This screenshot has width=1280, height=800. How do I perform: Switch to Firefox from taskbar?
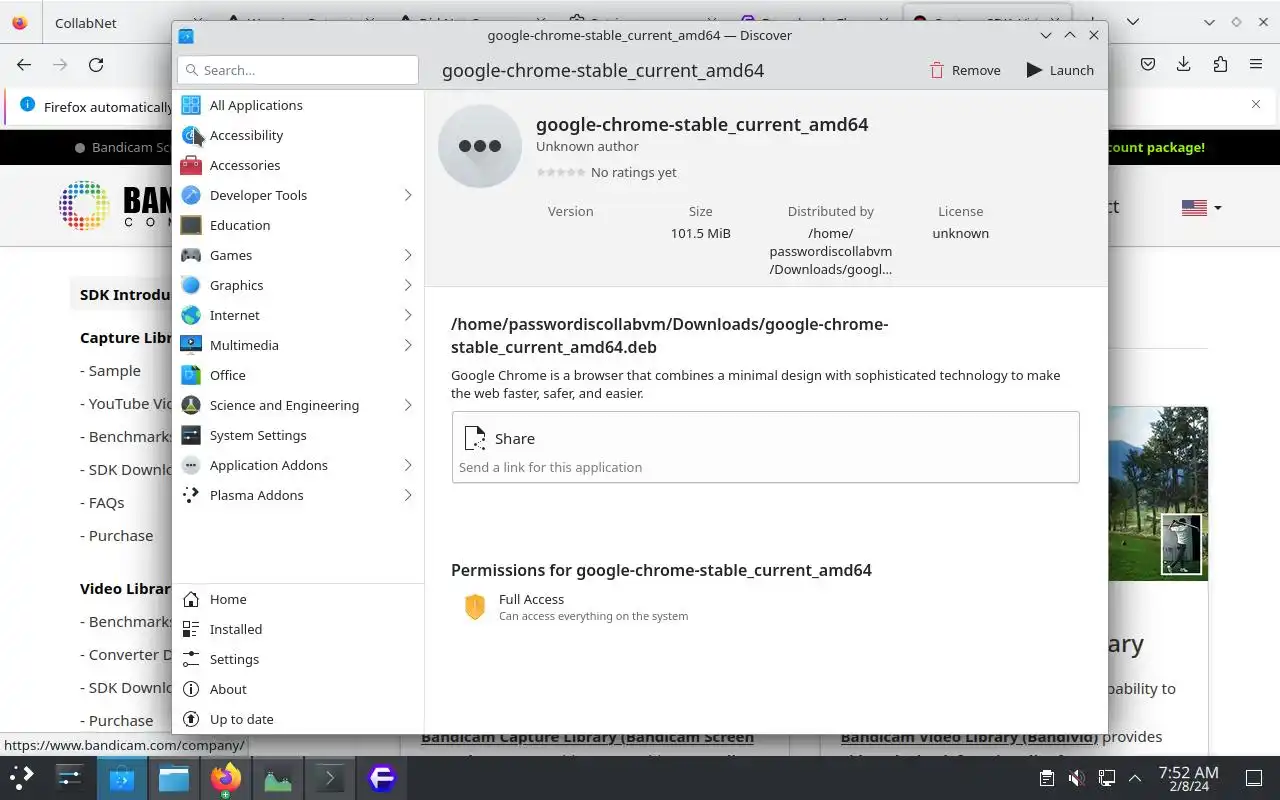(226, 778)
